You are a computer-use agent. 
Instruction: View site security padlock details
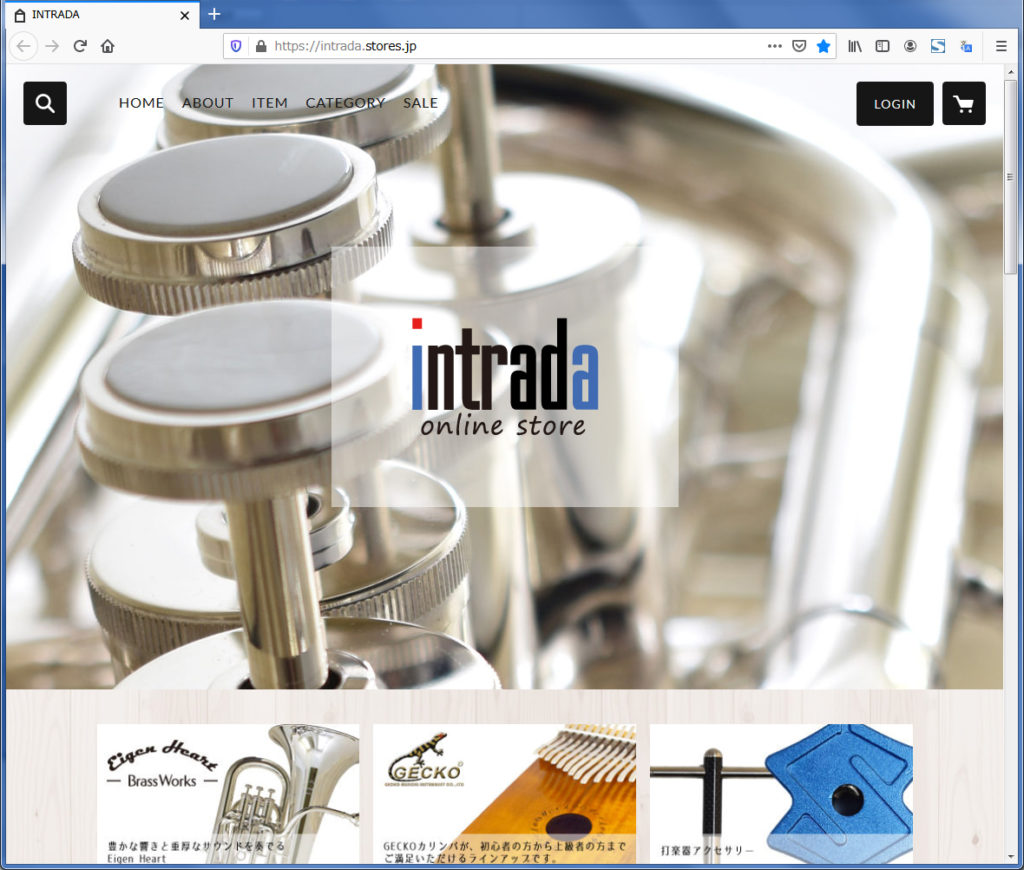(x=261, y=46)
